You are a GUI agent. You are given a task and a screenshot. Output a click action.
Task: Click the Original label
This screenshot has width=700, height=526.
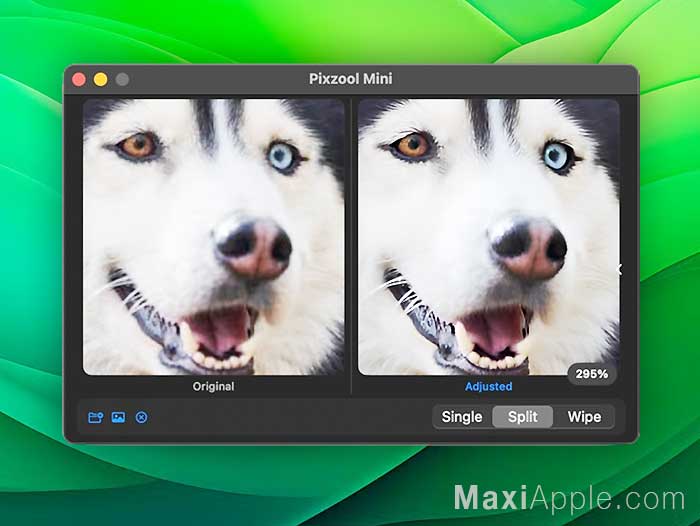(213, 386)
